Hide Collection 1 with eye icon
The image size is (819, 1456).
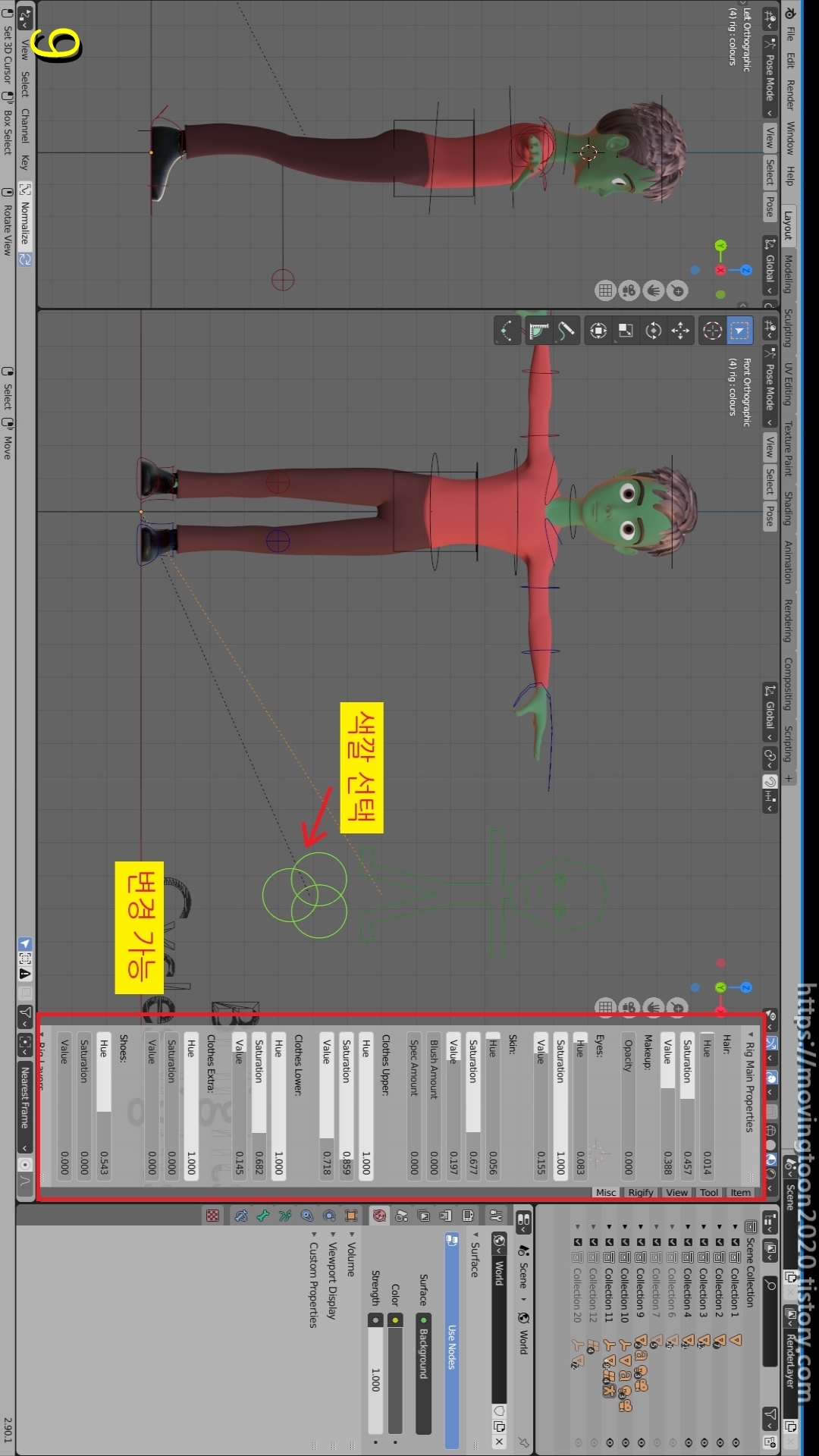coord(735,1442)
